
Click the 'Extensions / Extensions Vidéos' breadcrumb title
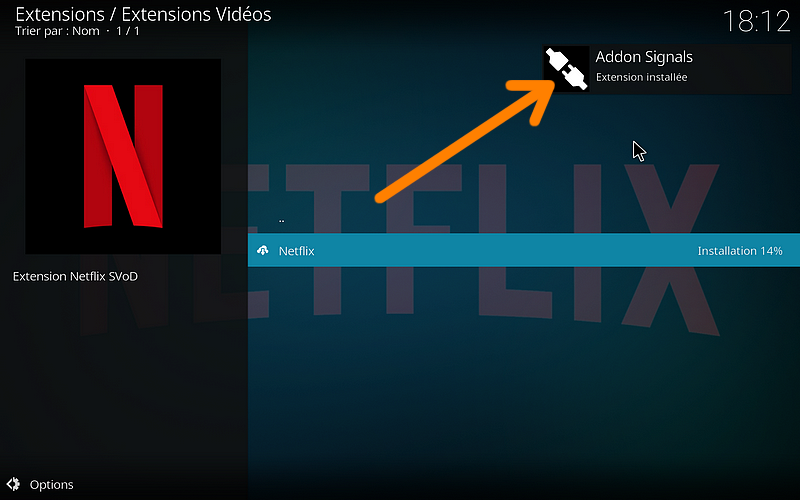click(x=143, y=14)
